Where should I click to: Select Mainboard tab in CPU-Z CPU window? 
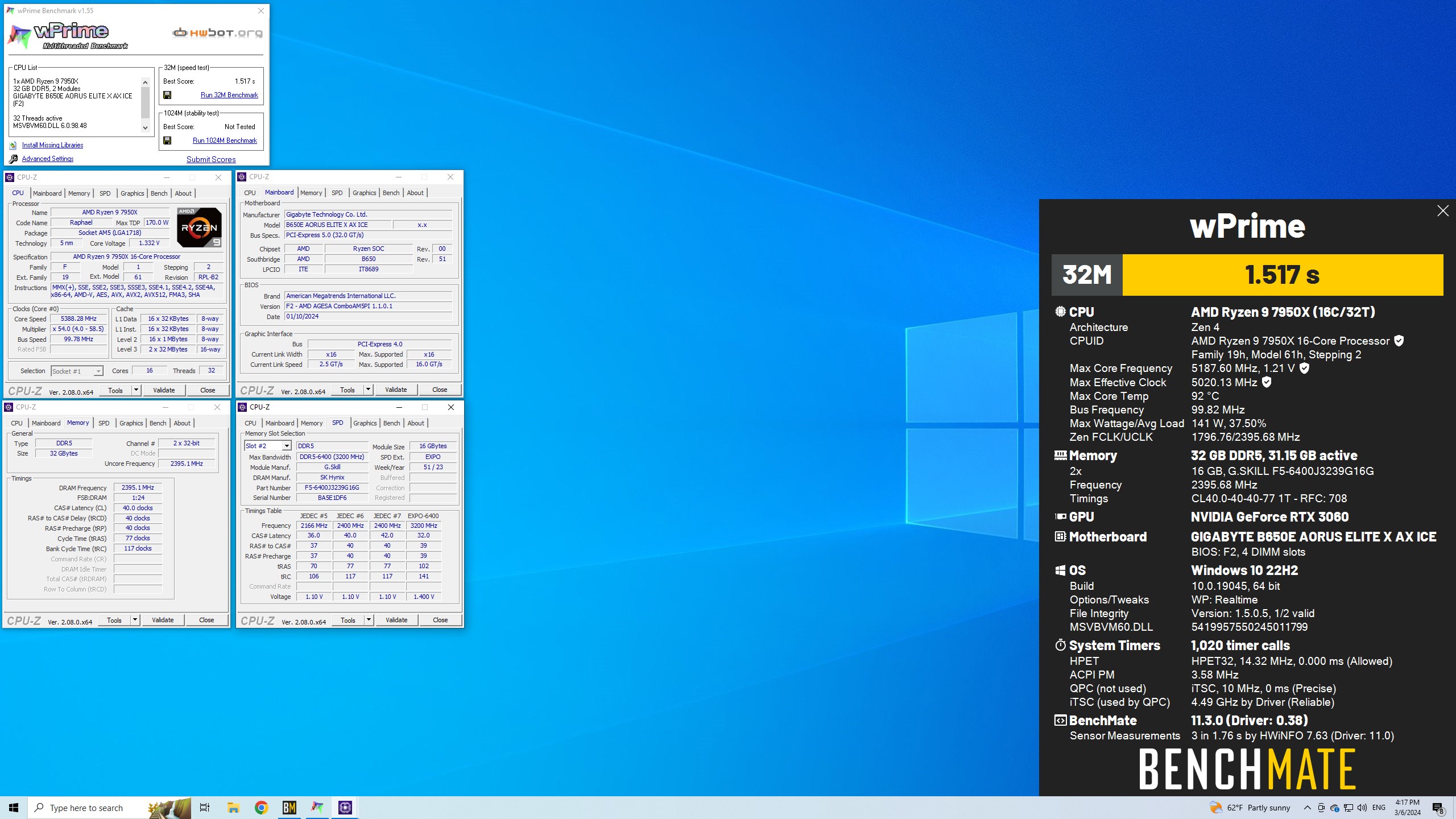point(47,193)
